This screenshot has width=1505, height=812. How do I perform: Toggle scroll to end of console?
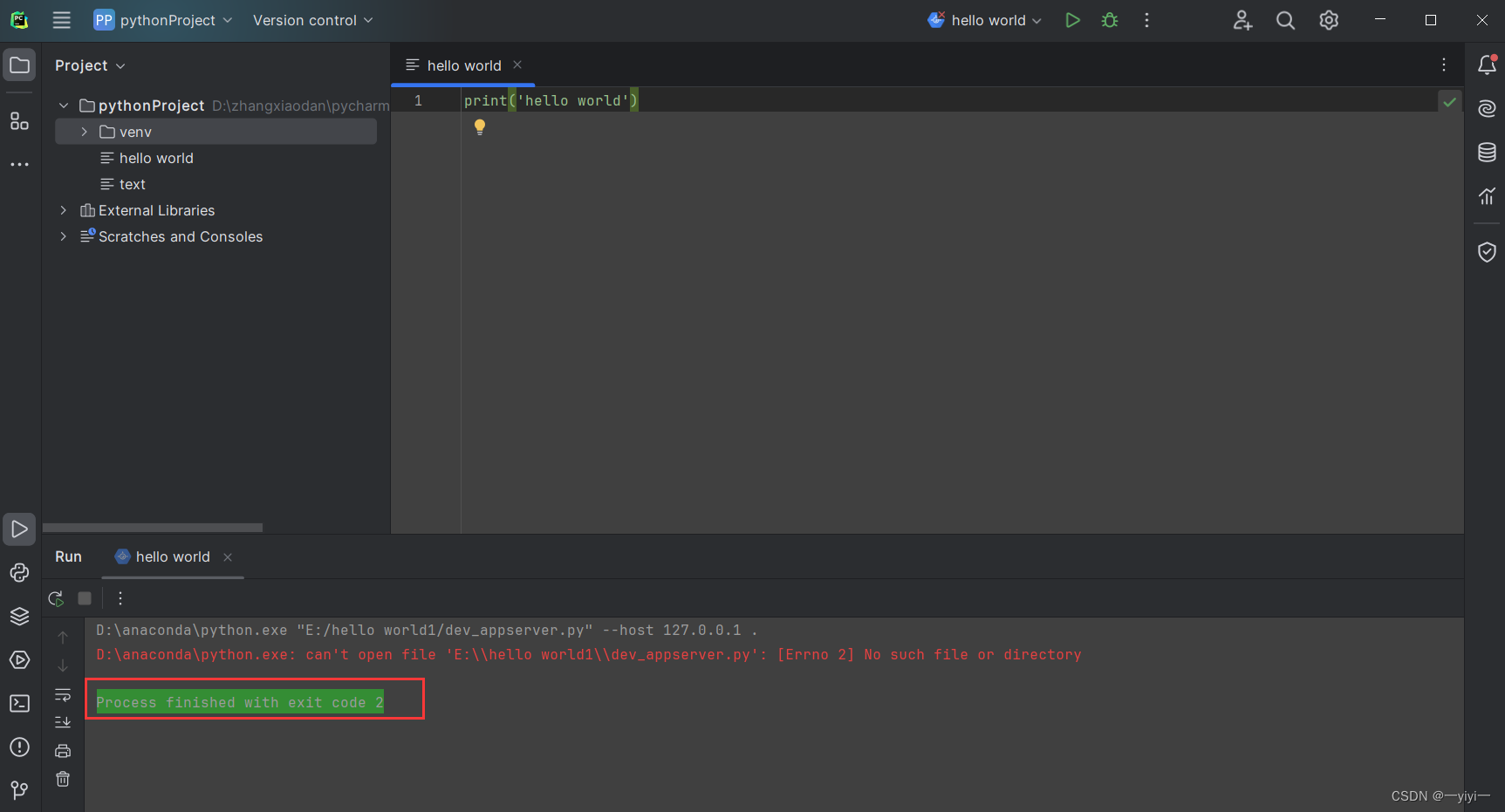(63, 722)
